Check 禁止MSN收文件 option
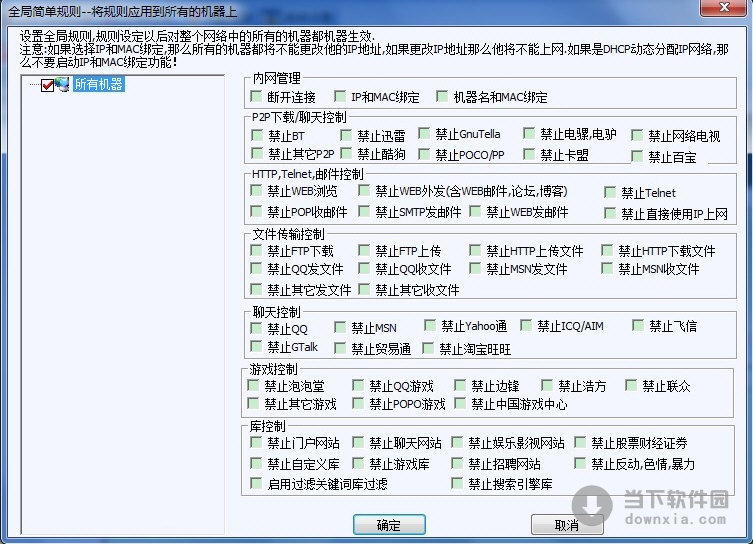Viewport: 753px width, 544px height. tap(607, 269)
